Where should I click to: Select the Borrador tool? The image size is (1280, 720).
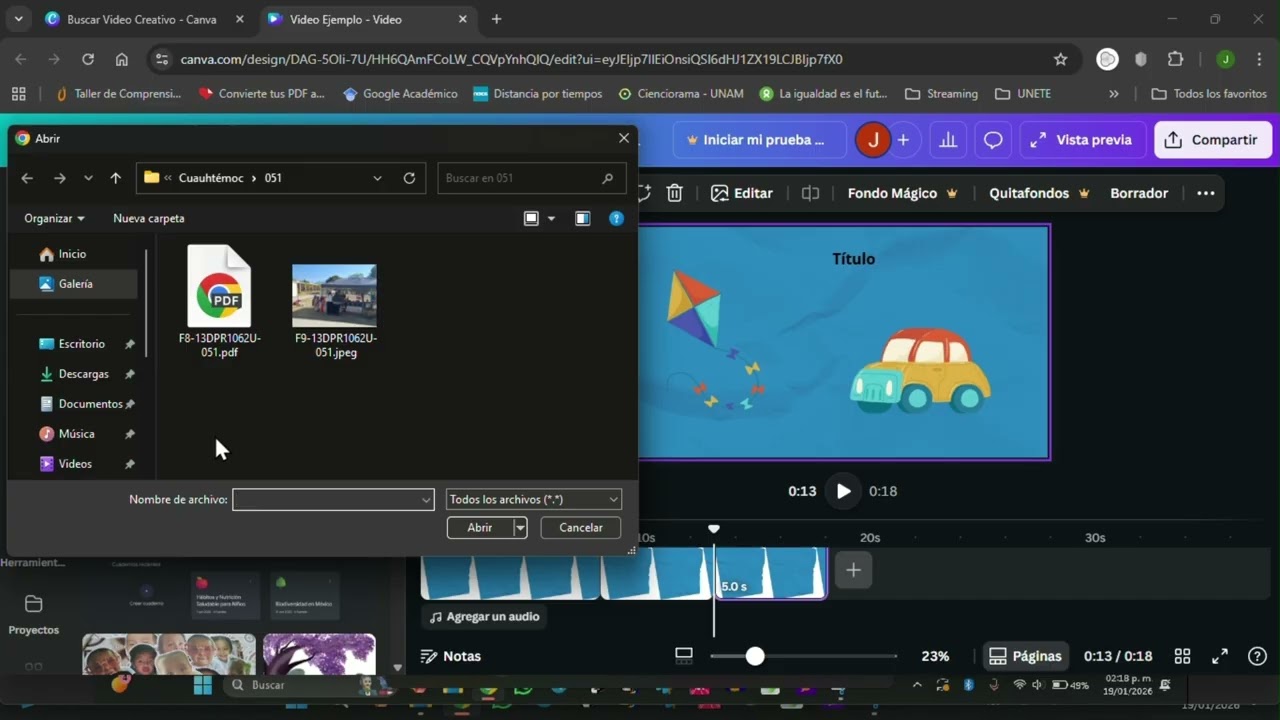[x=1139, y=193]
